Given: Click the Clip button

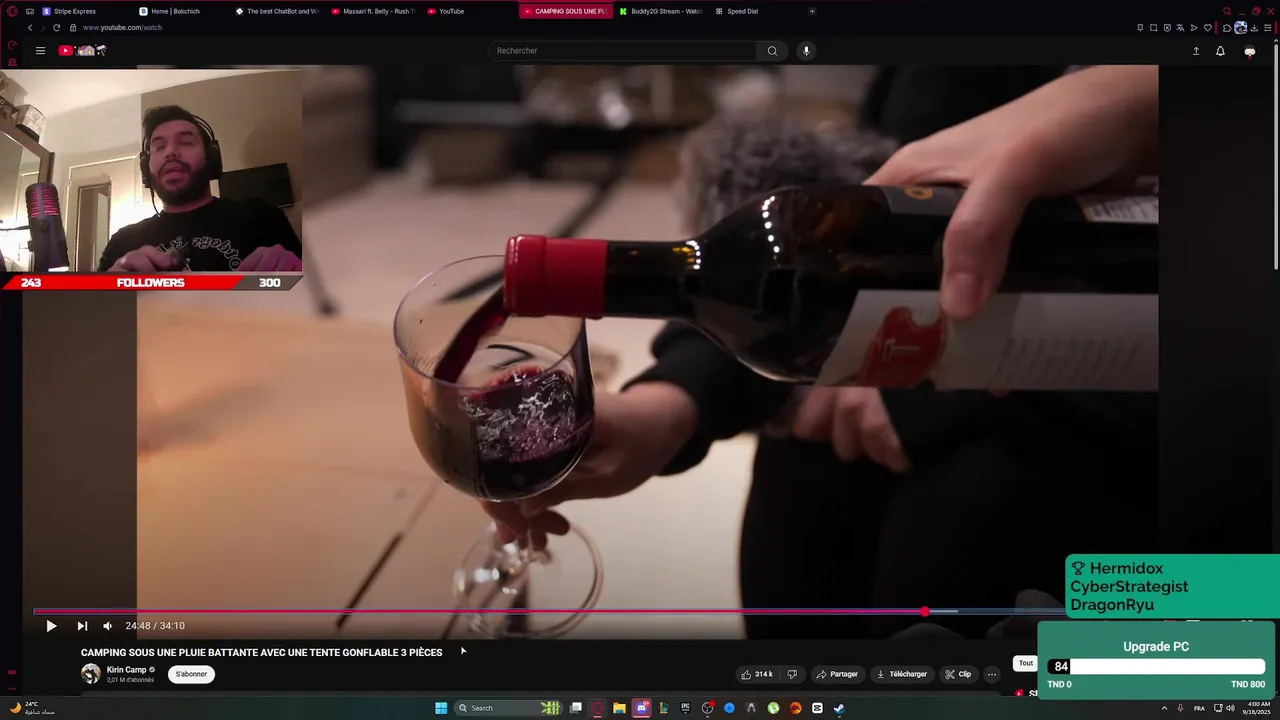Looking at the screenshot, I should 958,674.
